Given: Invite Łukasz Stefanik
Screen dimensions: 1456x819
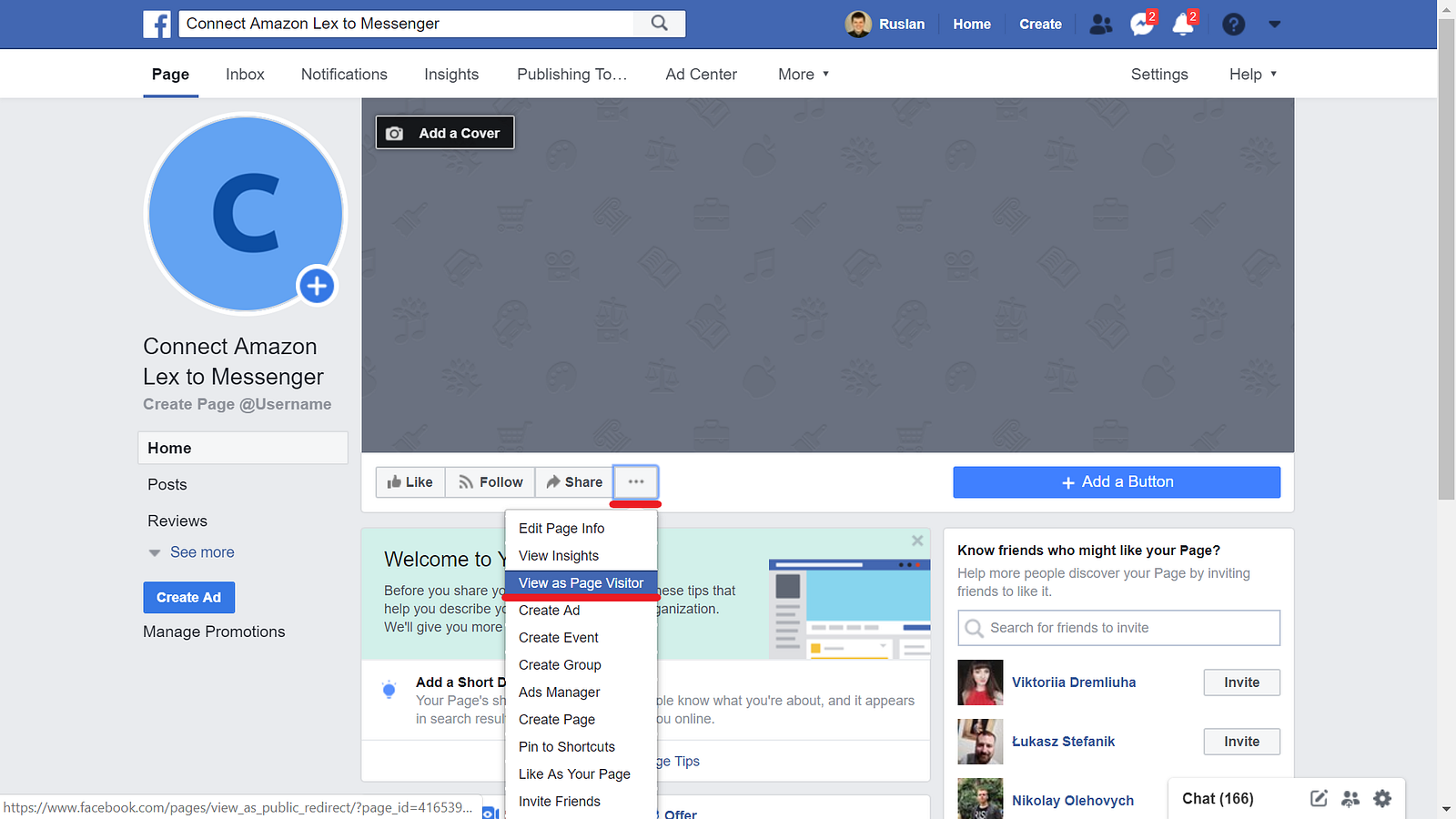Looking at the screenshot, I should (x=1241, y=742).
